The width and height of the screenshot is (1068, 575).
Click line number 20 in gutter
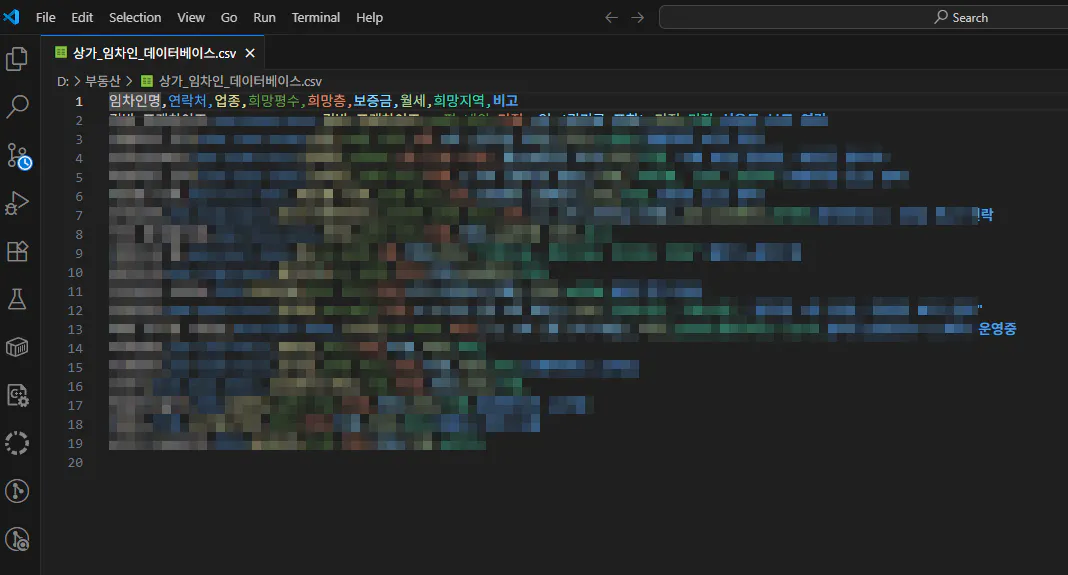pyautogui.click(x=76, y=463)
